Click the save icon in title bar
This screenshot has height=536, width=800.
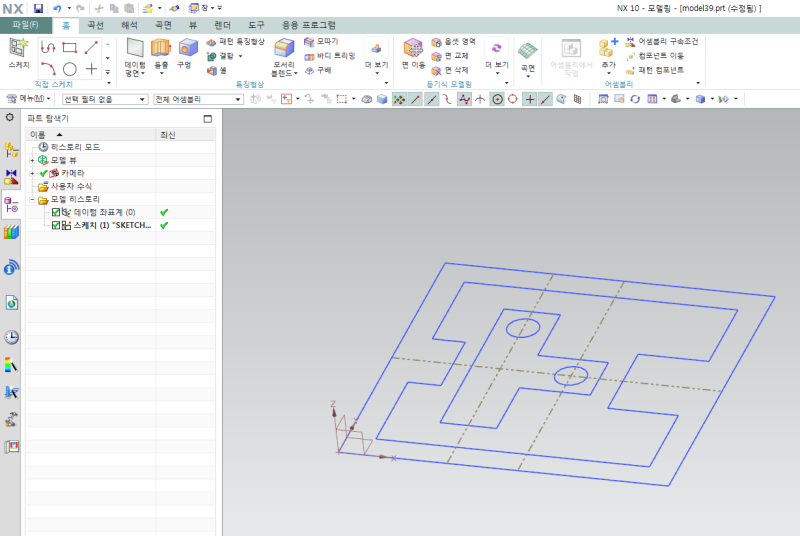point(38,8)
